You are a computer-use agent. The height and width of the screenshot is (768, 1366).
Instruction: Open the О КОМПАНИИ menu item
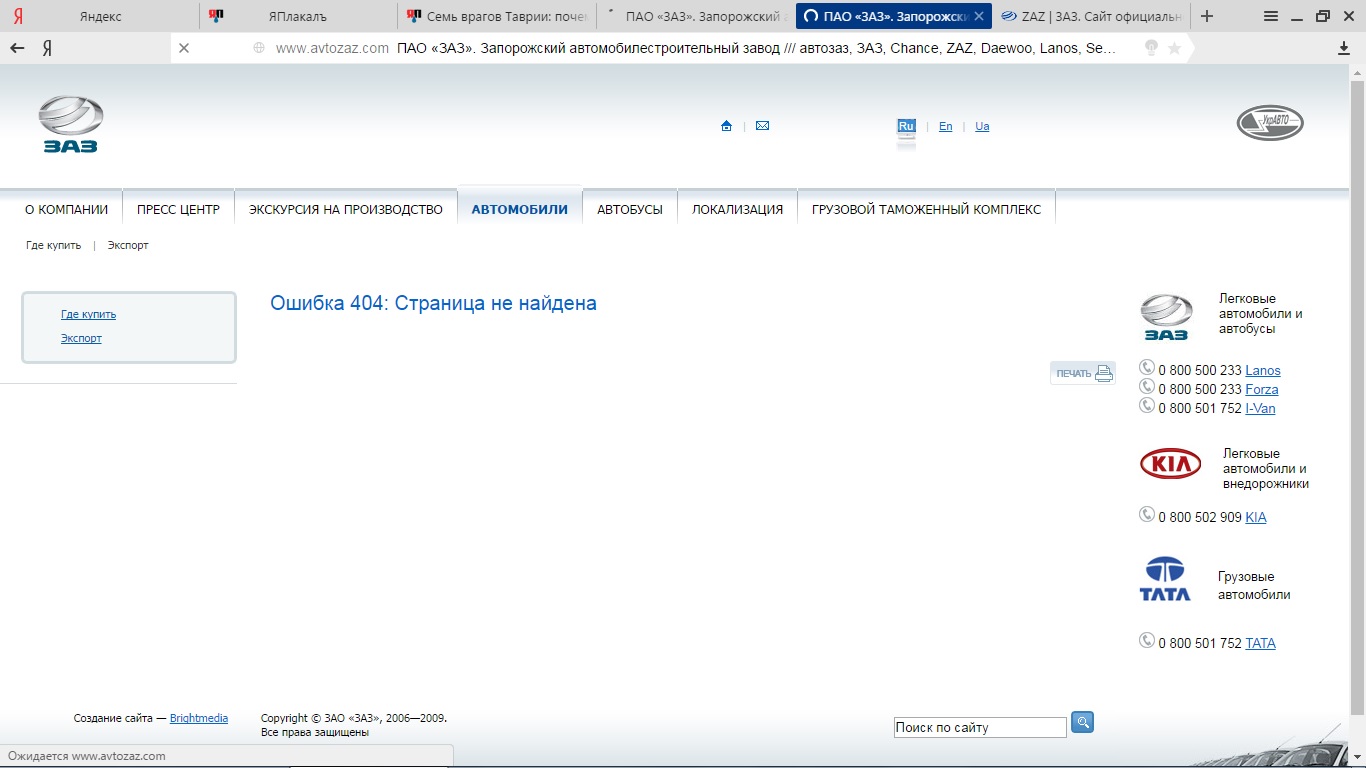(66, 210)
